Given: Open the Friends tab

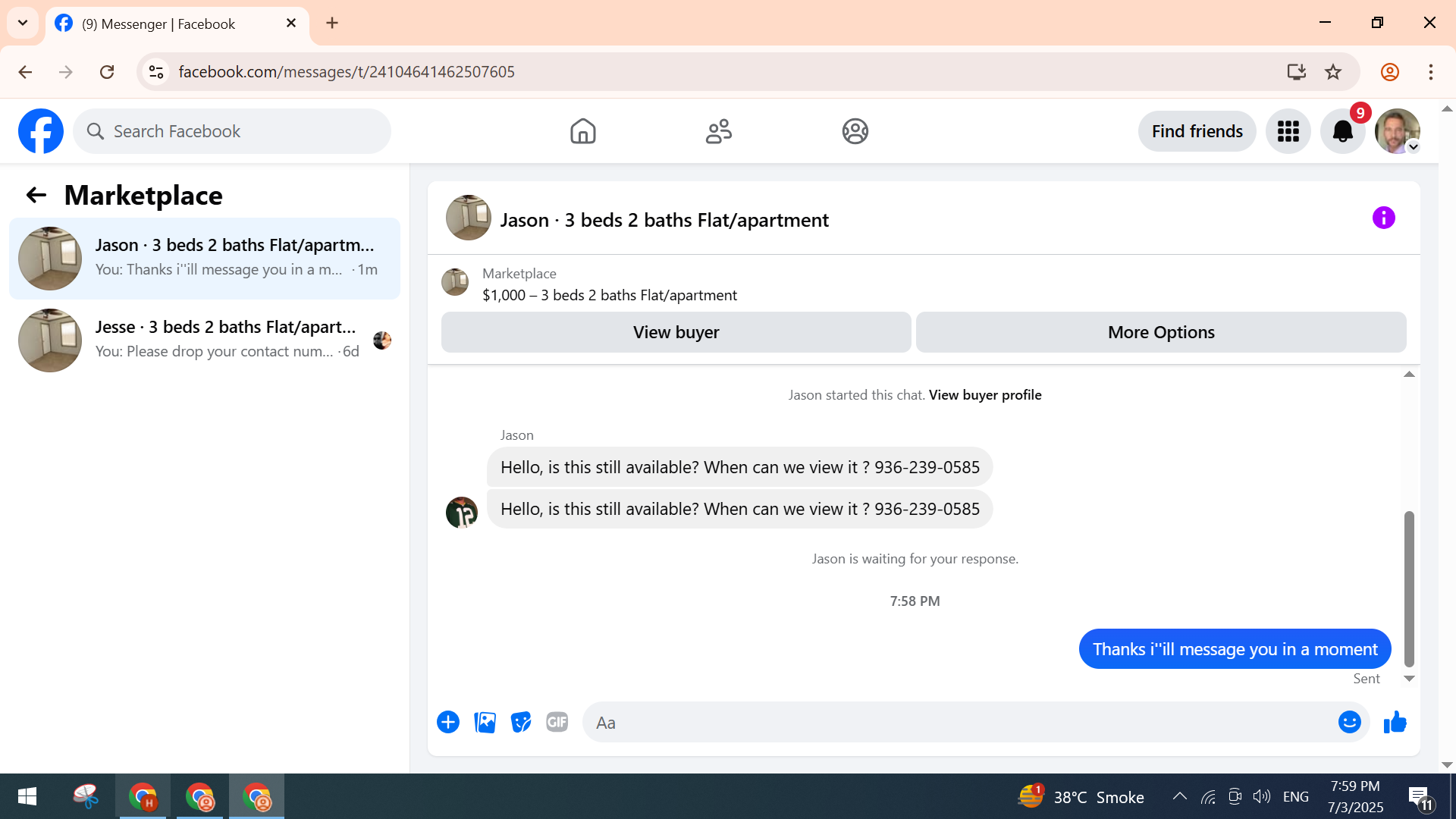Looking at the screenshot, I should point(718,132).
